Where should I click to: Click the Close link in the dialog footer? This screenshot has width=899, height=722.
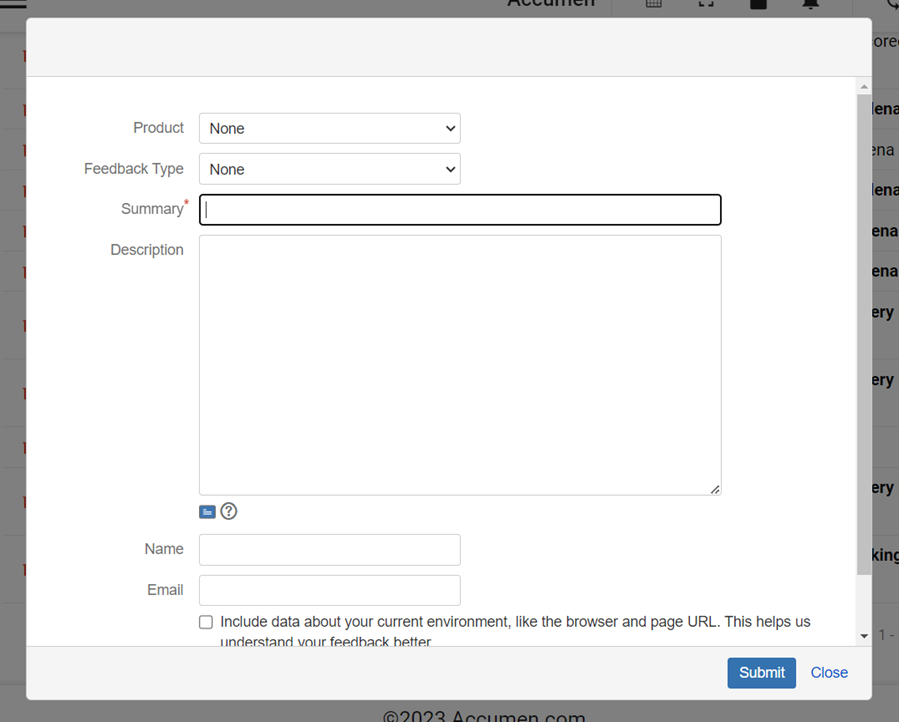click(829, 673)
